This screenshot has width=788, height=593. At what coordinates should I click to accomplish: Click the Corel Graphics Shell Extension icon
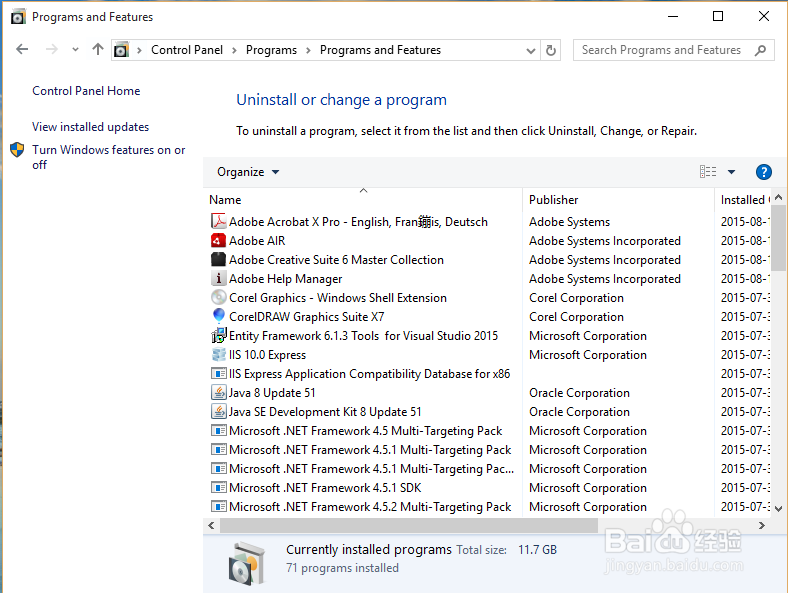pos(218,298)
